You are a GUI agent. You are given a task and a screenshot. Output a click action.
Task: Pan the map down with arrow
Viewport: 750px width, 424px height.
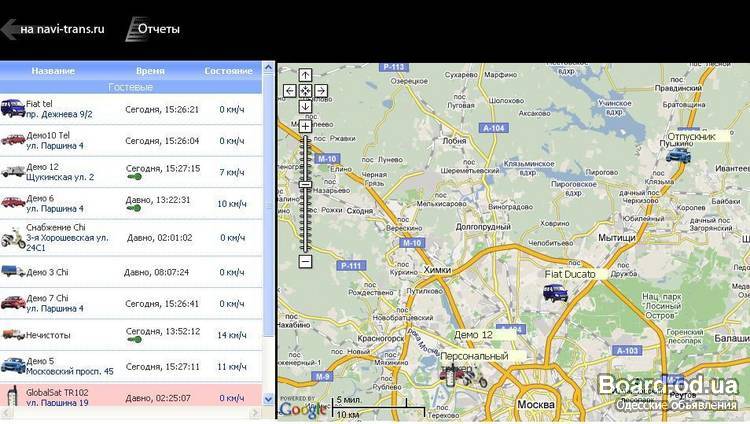pos(305,105)
